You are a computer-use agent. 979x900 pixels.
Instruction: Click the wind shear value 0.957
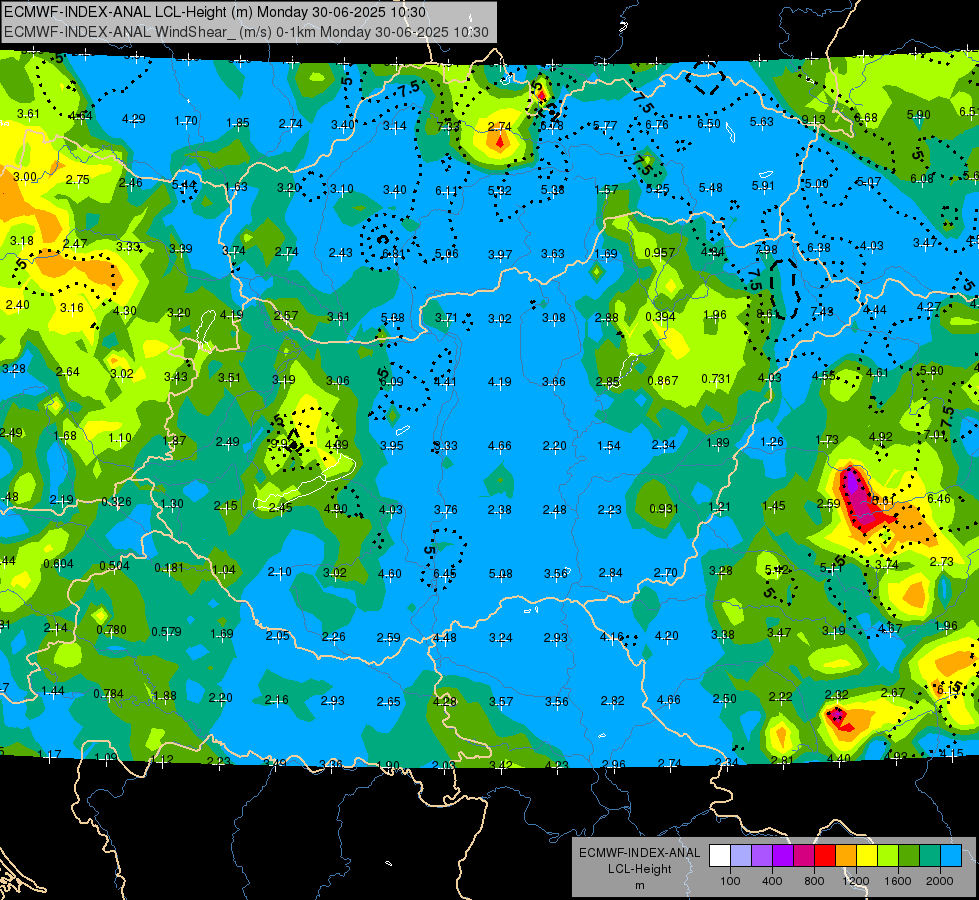point(659,252)
